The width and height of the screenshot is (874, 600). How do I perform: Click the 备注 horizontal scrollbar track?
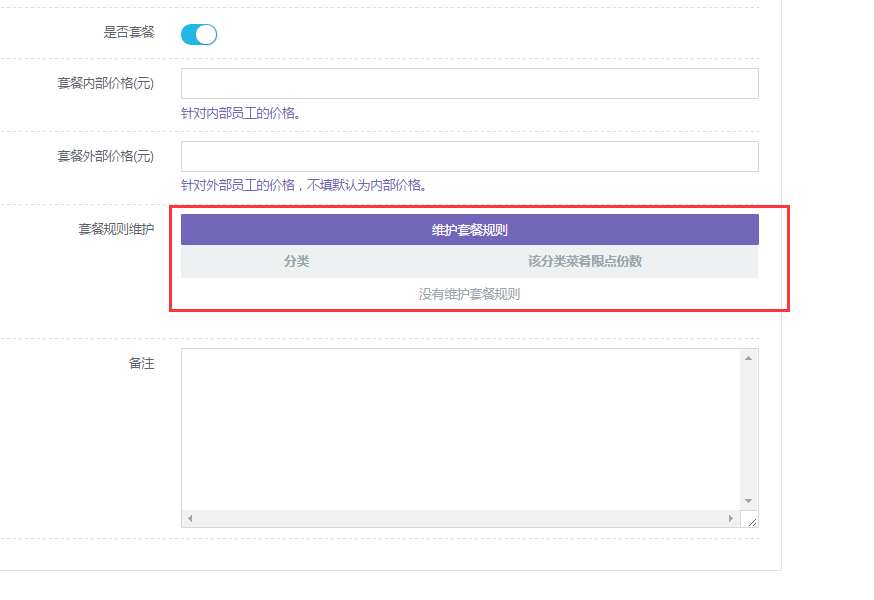point(460,519)
